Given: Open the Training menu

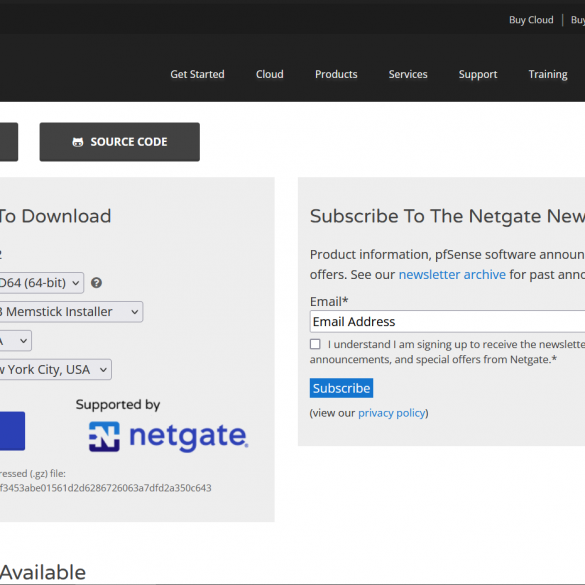Looking at the screenshot, I should (x=548, y=74).
